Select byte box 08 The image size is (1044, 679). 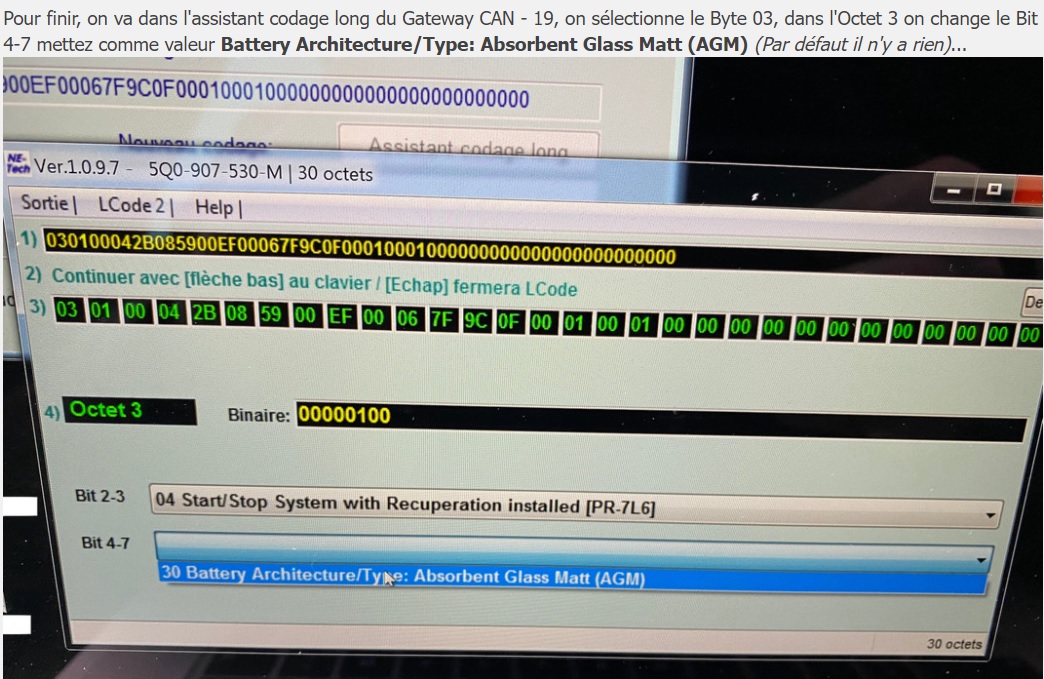pos(236,314)
